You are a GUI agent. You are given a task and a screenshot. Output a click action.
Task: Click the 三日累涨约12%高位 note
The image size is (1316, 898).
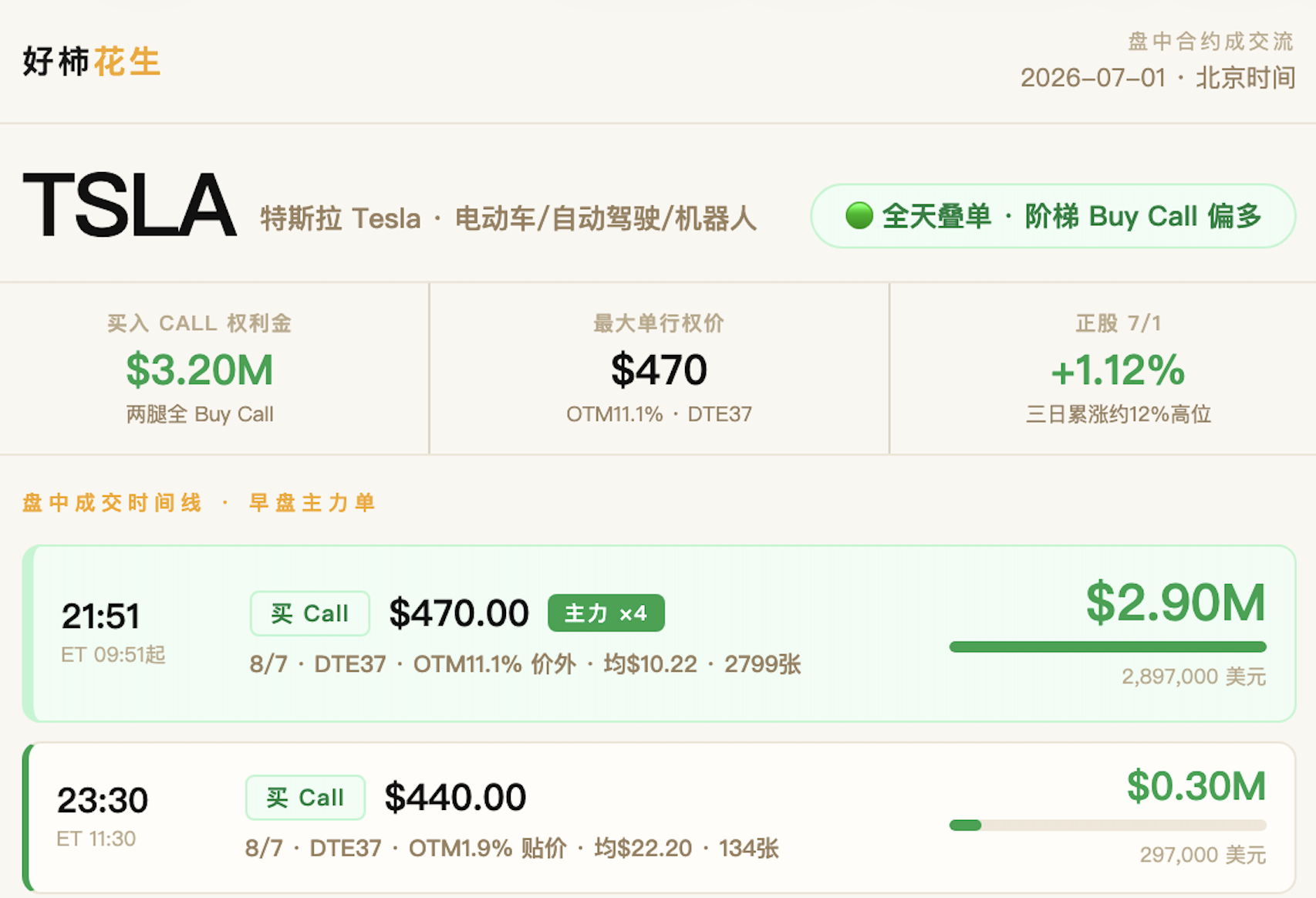coord(1119,414)
